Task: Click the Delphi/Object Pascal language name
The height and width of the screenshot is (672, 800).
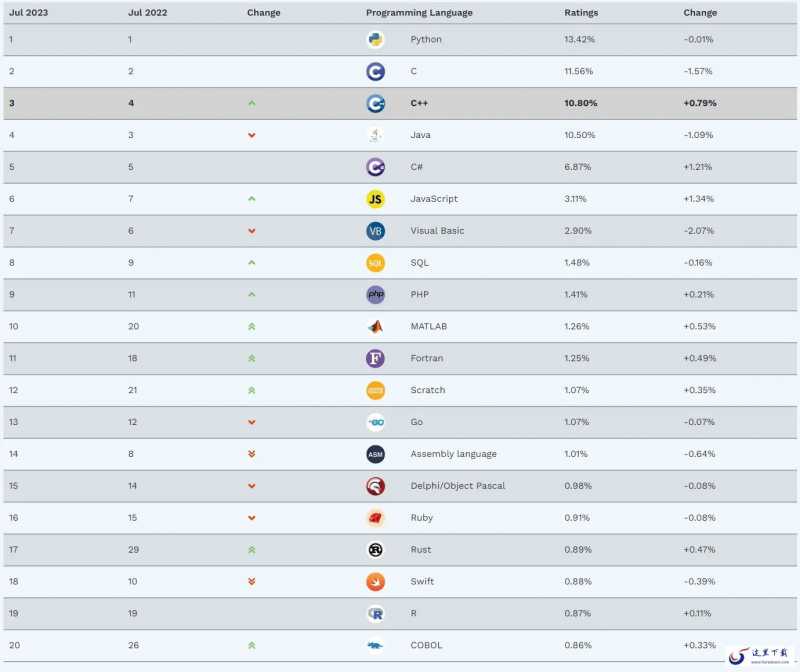Action: [x=458, y=486]
